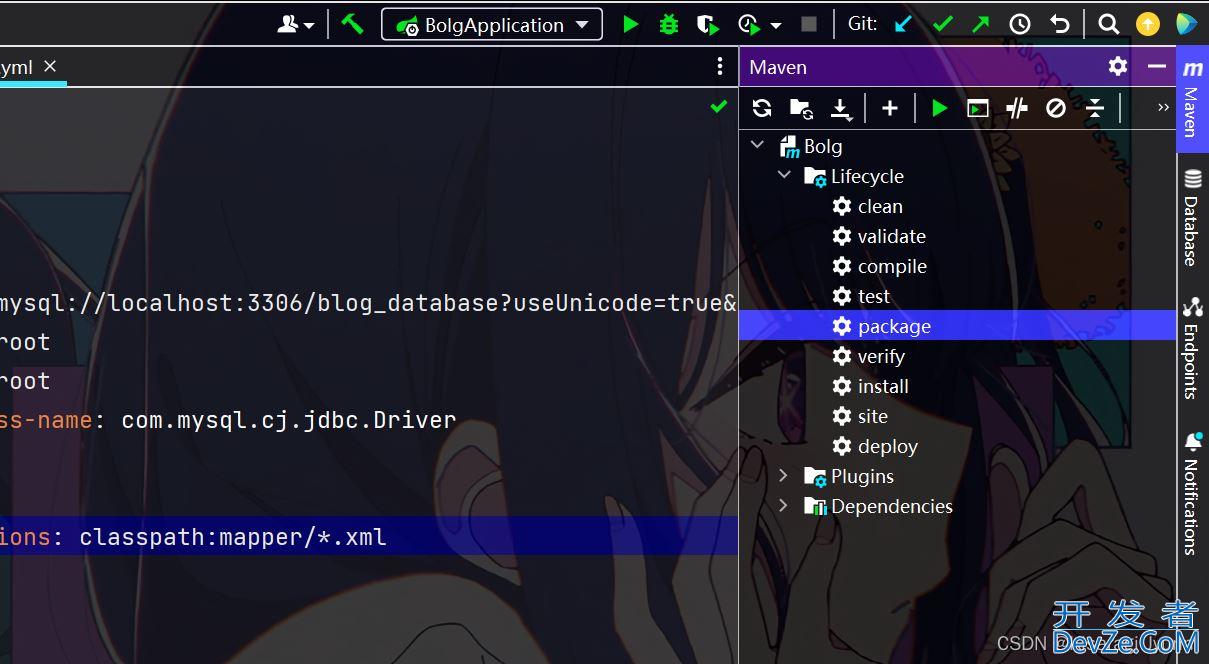This screenshot has height=664, width=1209.
Task: Expand the Dependencies node
Action: click(x=785, y=506)
